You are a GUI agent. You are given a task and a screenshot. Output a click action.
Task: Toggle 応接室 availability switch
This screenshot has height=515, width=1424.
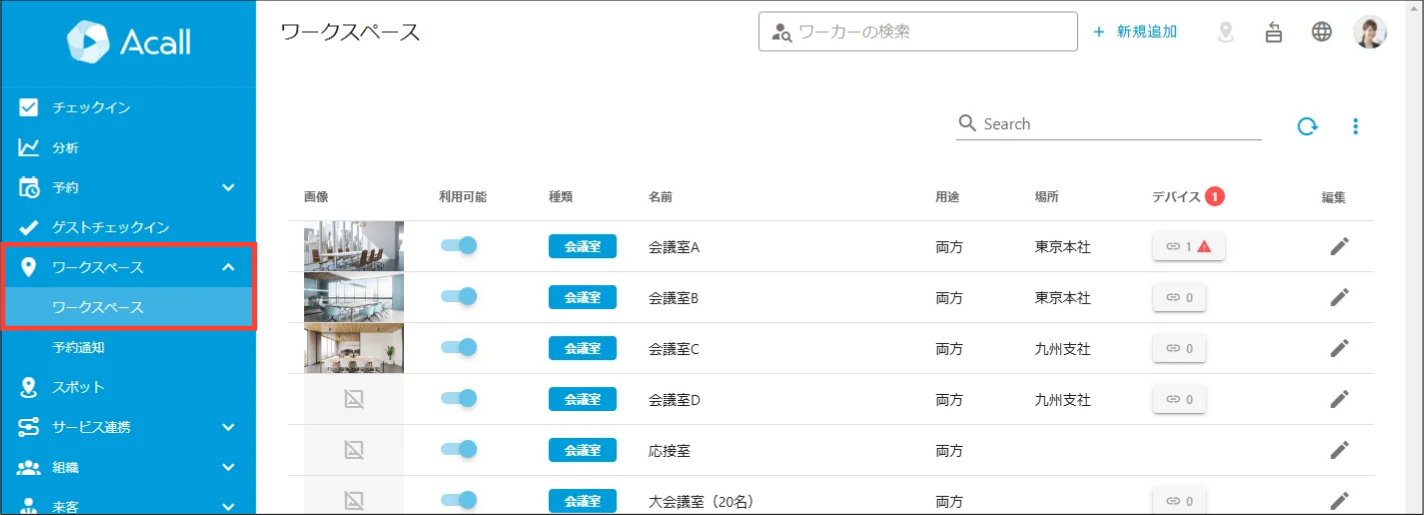pos(459,449)
